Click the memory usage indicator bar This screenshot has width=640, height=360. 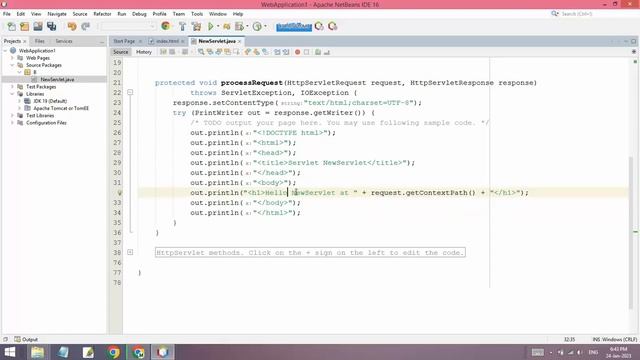coord(294,27)
